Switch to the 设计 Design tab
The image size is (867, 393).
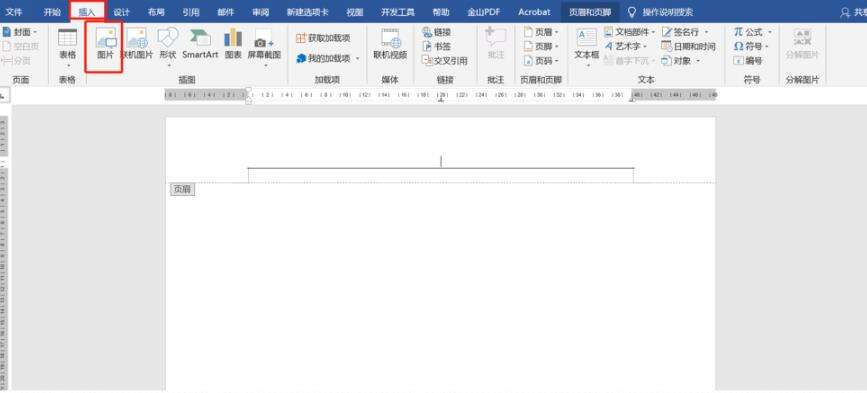point(121,12)
